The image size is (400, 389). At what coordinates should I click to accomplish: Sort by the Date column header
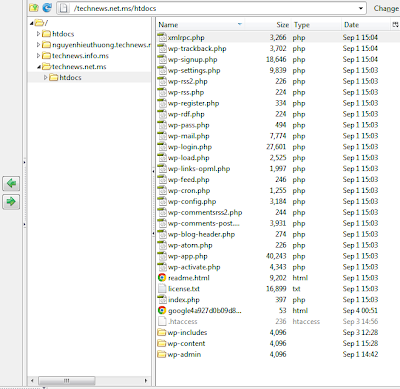[352, 25]
